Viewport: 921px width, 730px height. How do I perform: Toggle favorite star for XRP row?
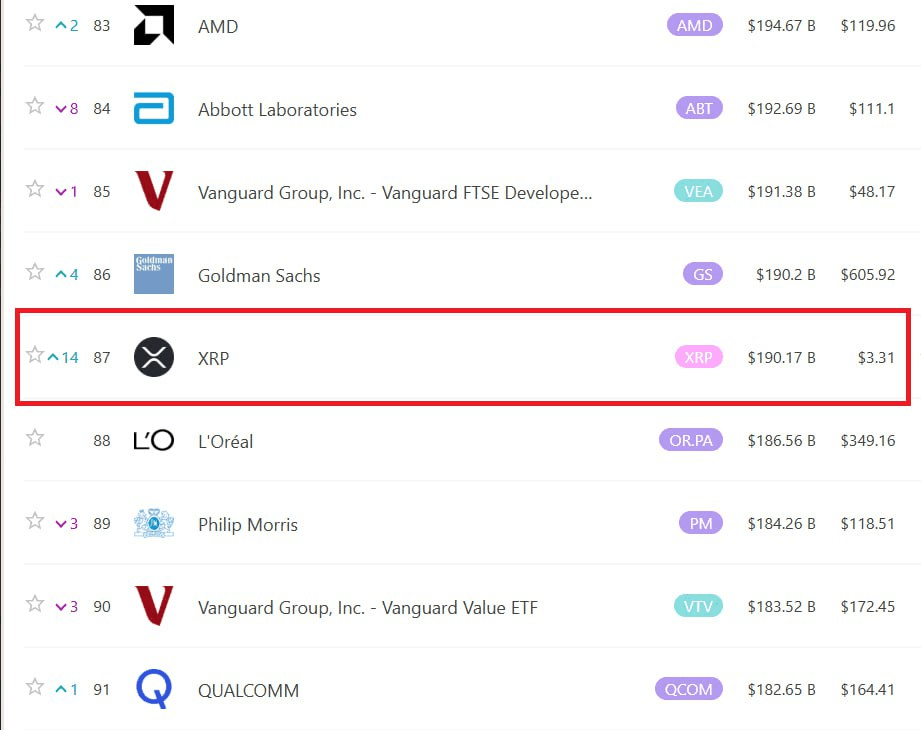tap(35, 355)
